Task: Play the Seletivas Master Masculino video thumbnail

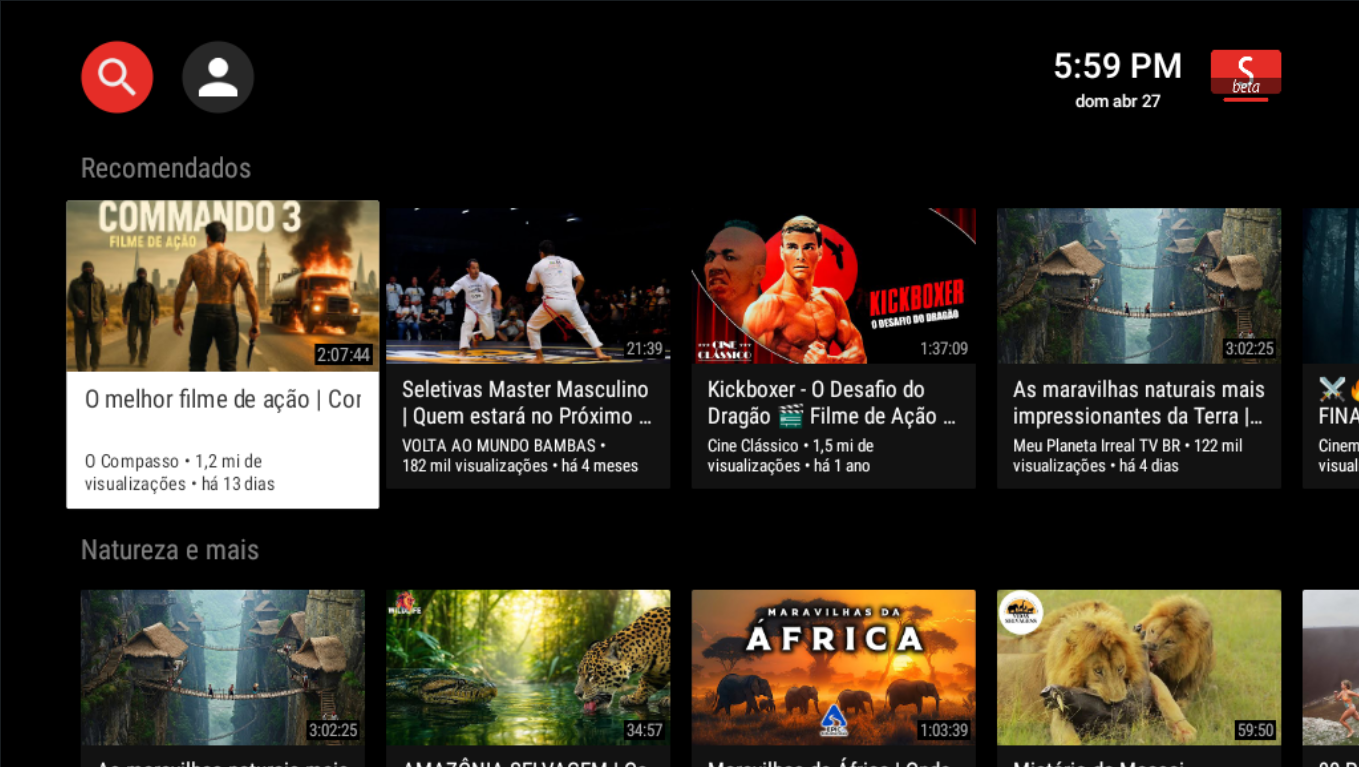Action: (x=528, y=286)
